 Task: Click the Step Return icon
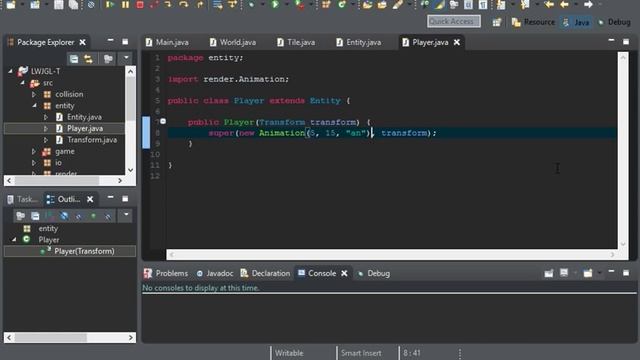click(x=200, y=5)
